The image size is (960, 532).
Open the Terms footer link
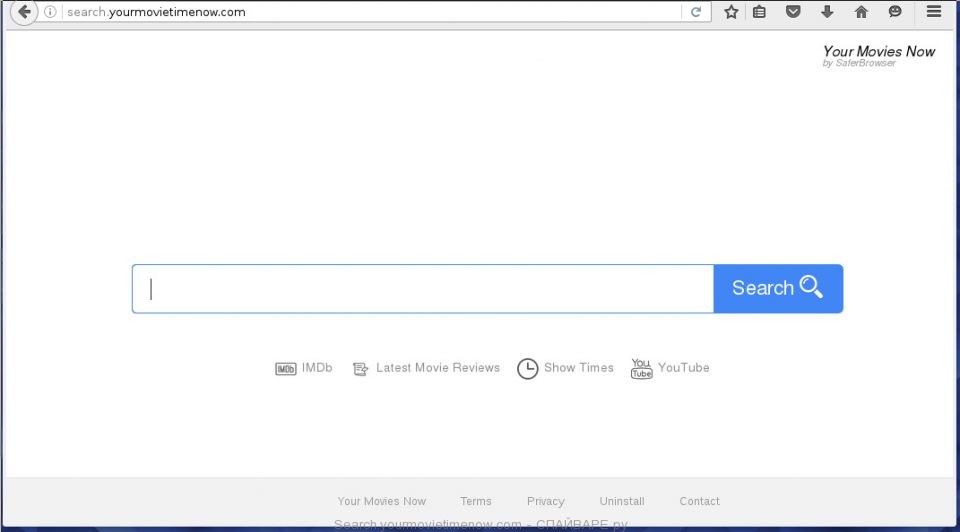point(476,501)
